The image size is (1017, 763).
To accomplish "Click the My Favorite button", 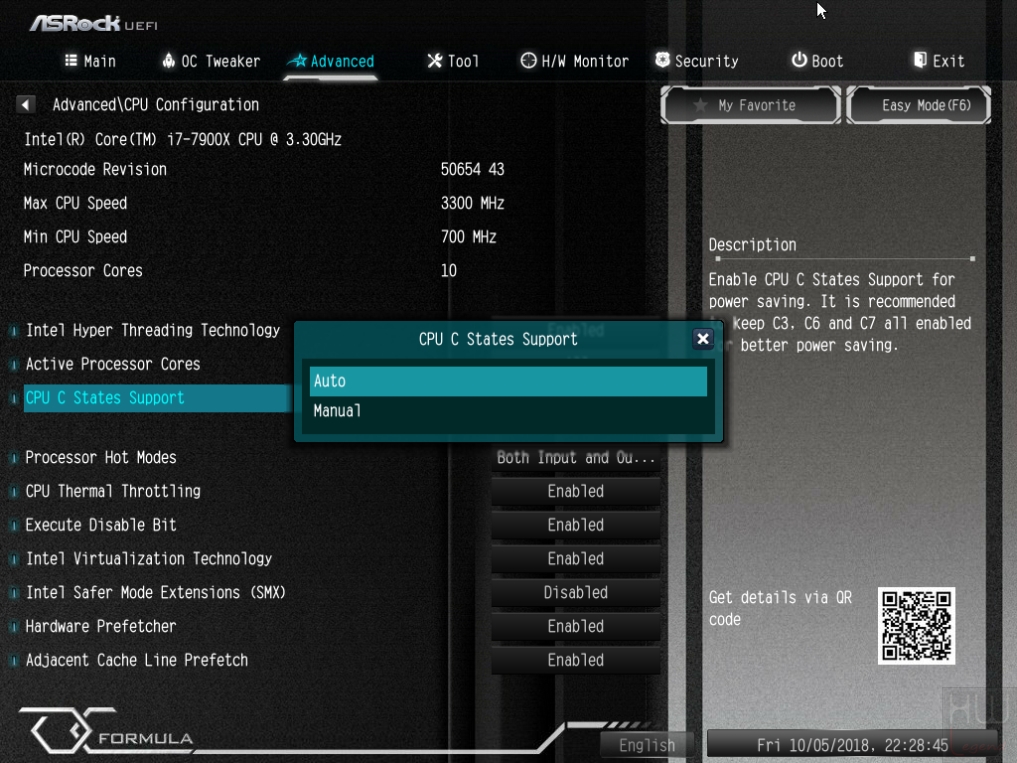I will tap(750, 104).
